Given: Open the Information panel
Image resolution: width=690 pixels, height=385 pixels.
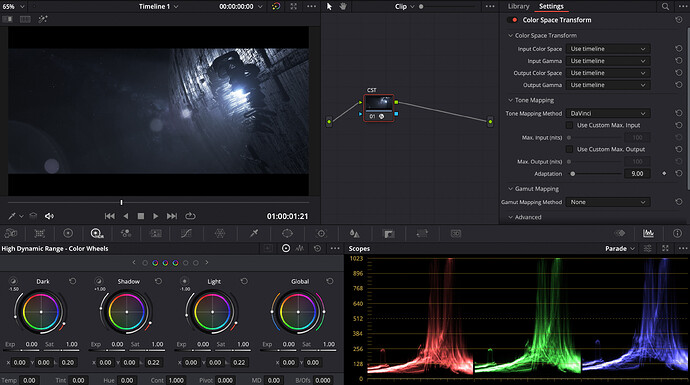Looking at the screenshot, I should tap(677, 233).
